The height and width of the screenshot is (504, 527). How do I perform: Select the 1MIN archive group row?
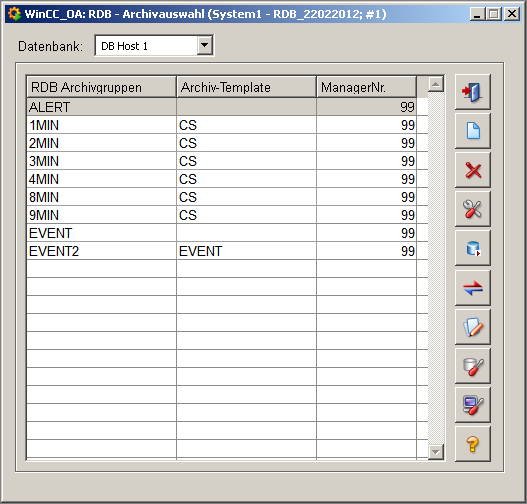click(221, 125)
